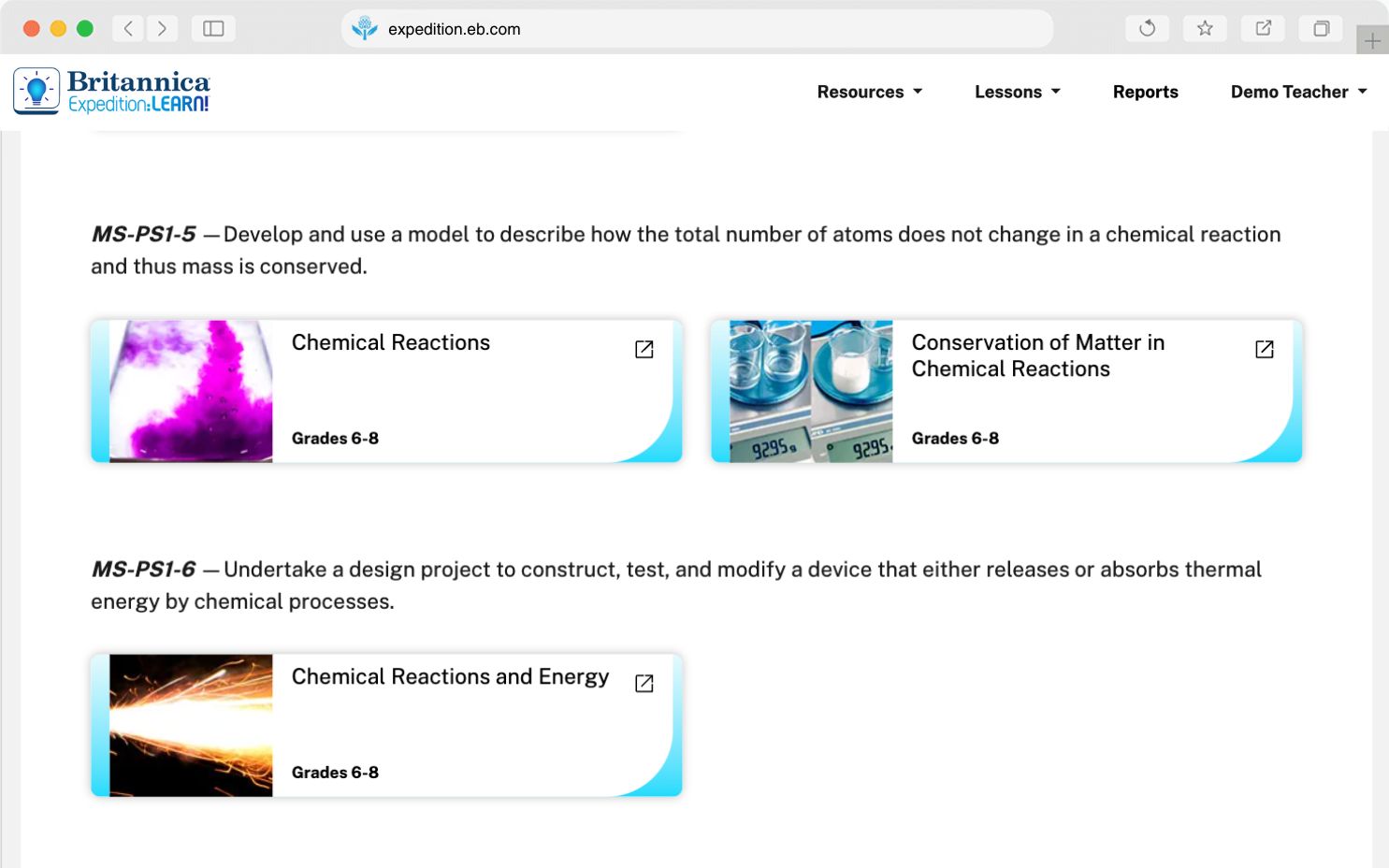
Task: Open the Demo Teacher account dropdown
Action: 1297,92
